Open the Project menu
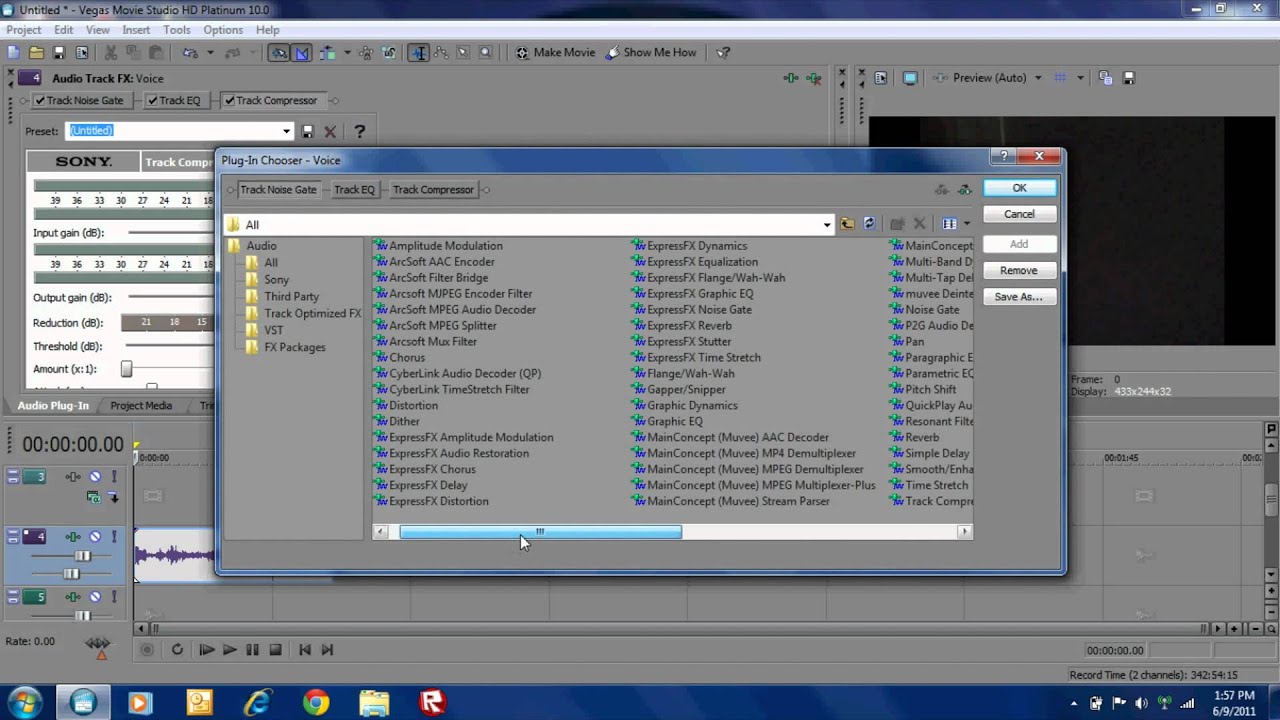The height and width of the screenshot is (720, 1280). 24,30
